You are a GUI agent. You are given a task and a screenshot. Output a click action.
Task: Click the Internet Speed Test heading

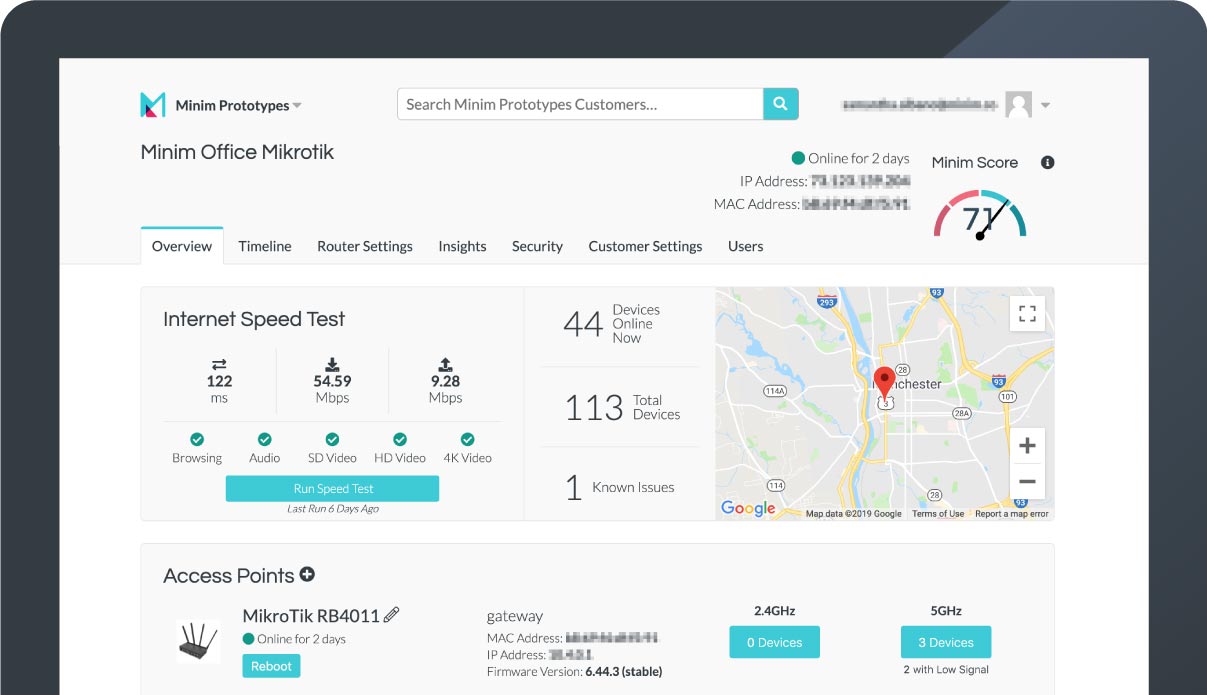(254, 319)
